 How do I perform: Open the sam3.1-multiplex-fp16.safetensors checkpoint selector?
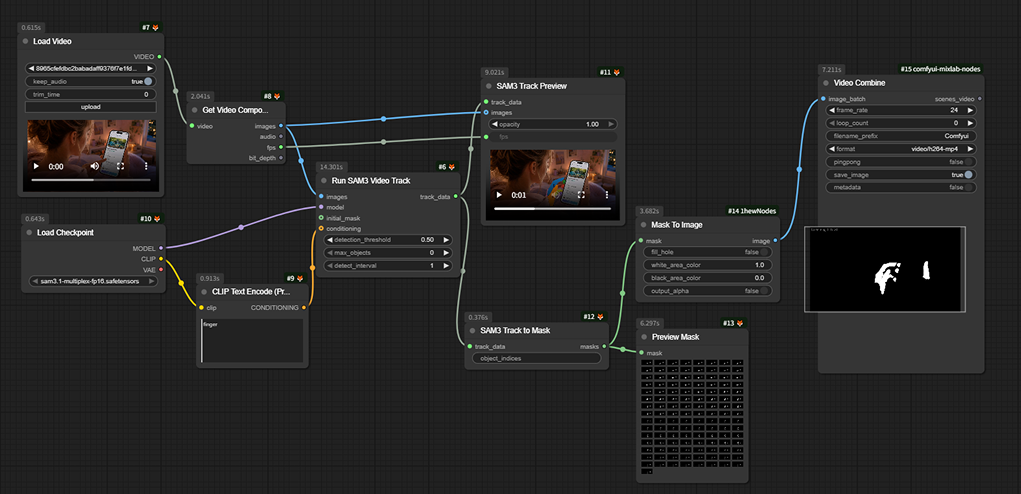click(94, 281)
